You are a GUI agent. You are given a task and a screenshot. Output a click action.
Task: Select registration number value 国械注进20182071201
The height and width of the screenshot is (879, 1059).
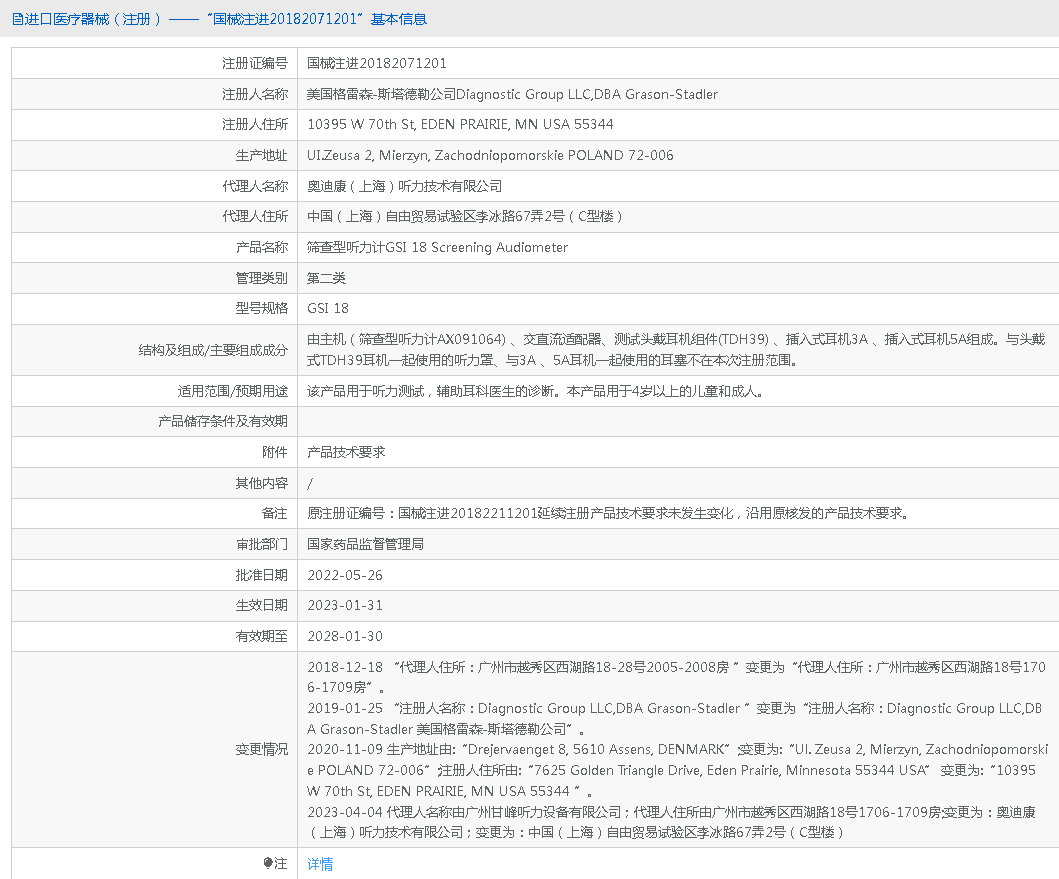pos(376,63)
